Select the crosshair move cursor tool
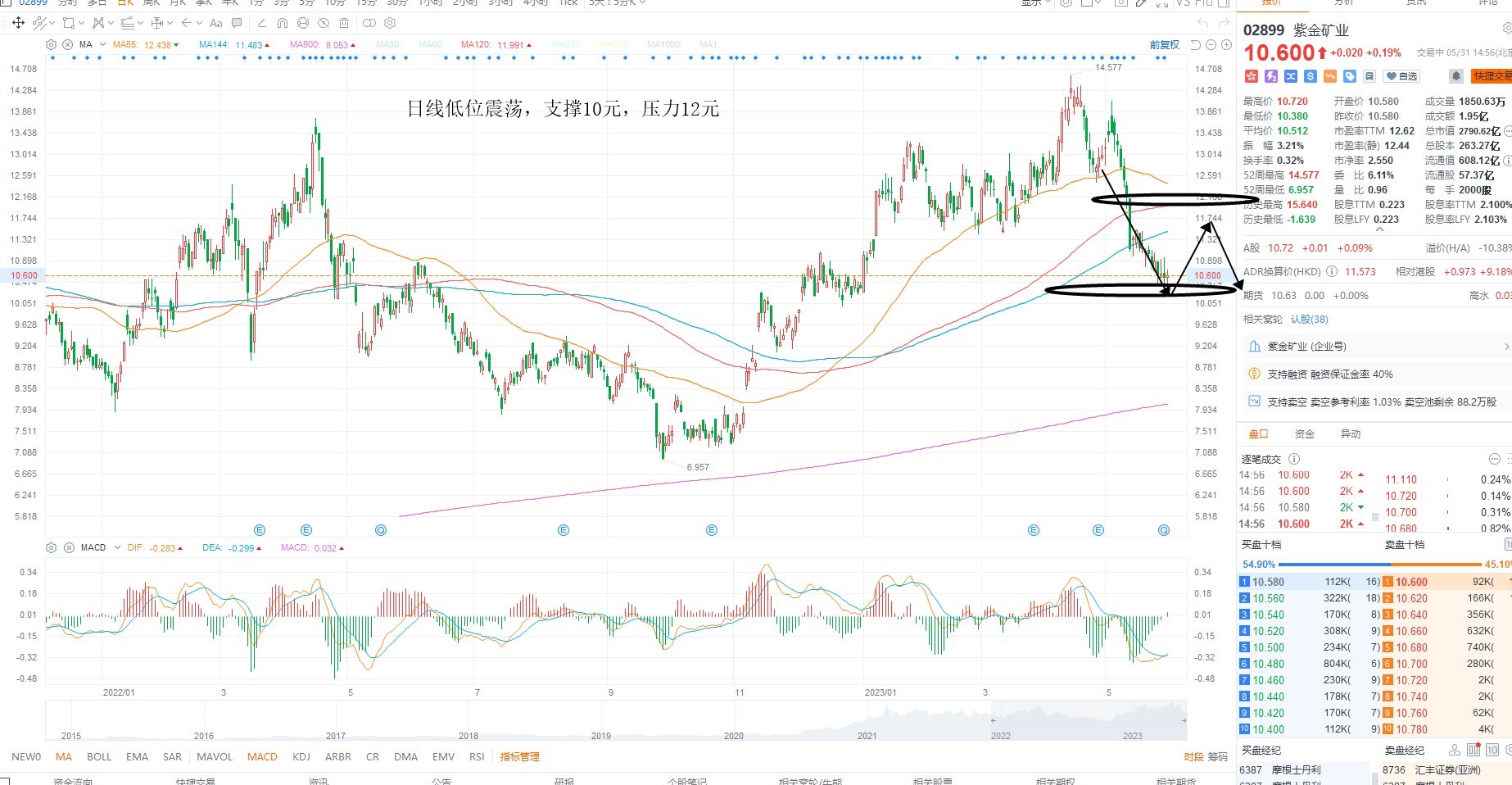Screen dimensions: 1512x785 18,23
